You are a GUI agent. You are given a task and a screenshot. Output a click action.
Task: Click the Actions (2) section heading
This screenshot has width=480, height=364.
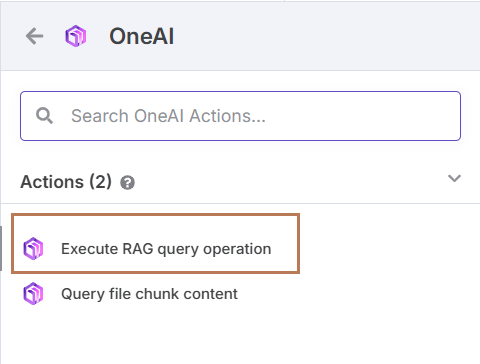[x=66, y=182]
